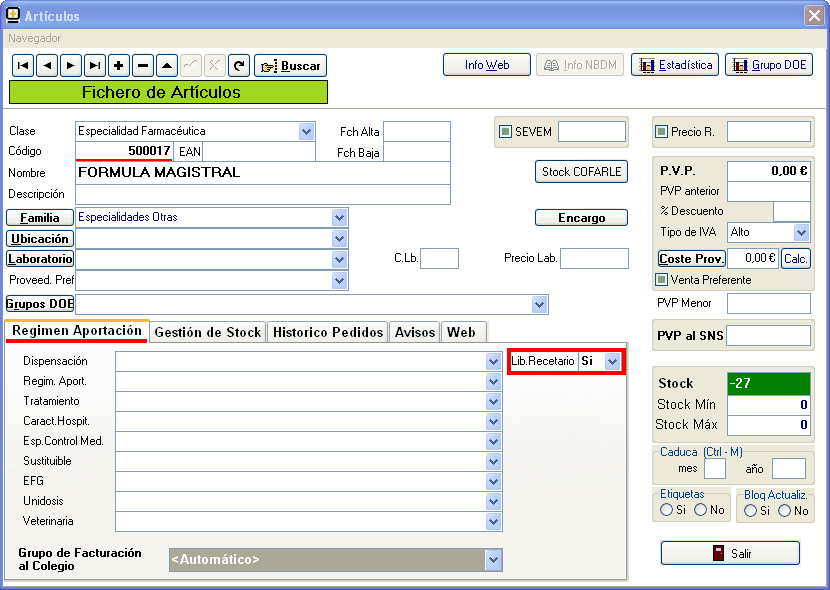The height and width of the screenshot is (590, 830).
Task: Go to the first record in navigator
Action: [22, 66]
